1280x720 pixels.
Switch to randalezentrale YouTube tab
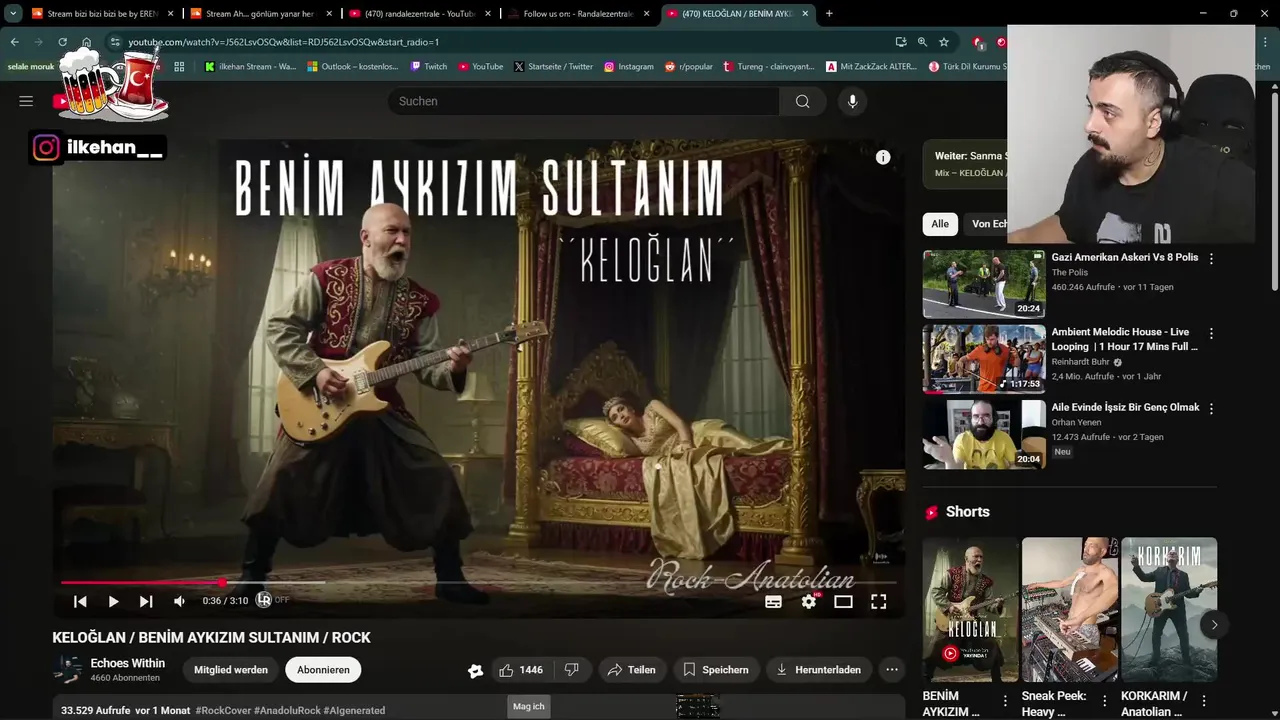tap(418, 14)
